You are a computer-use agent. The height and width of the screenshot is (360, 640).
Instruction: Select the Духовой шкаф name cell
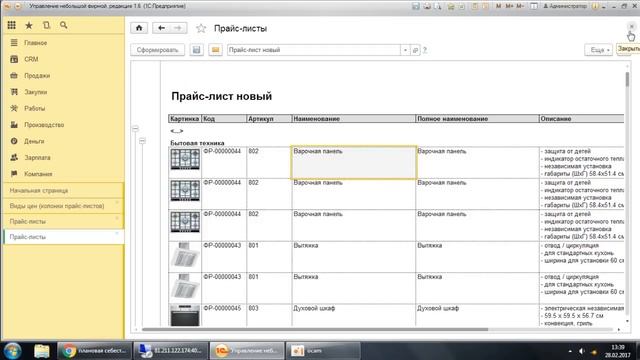[353, 315]
